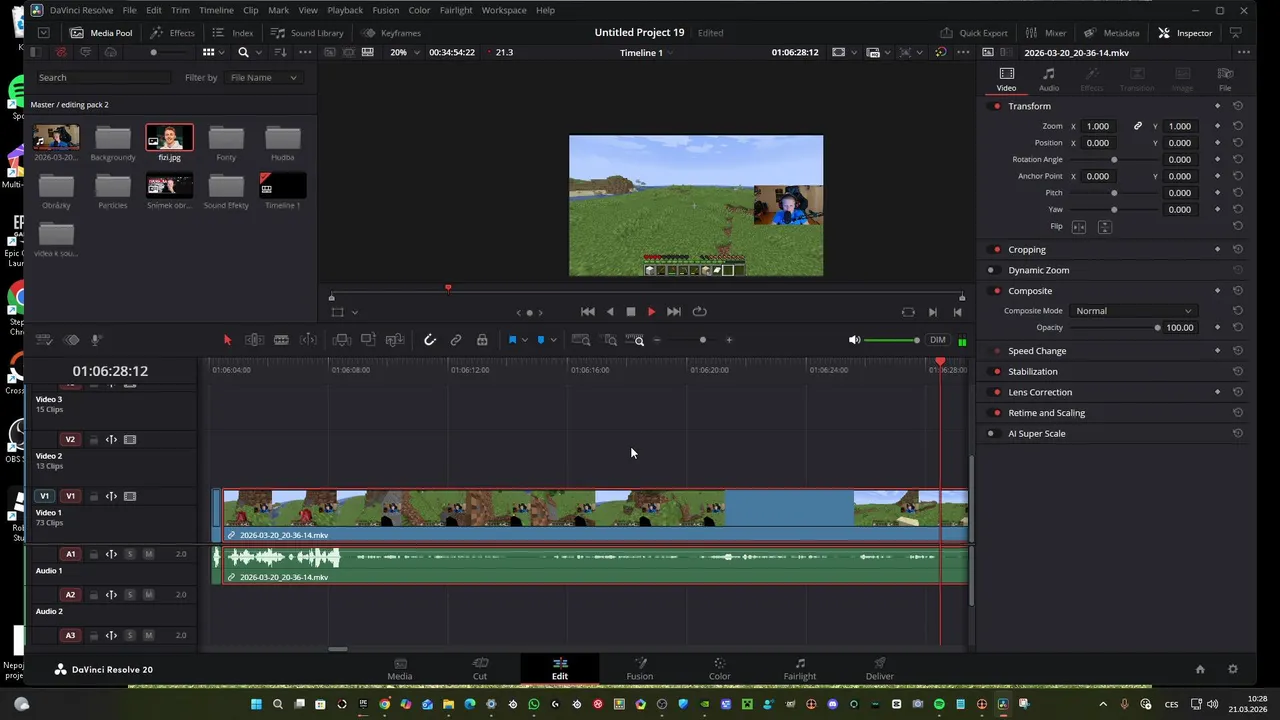1280x720 pixels.
Task: Start playback with the play button
Action: (651, 312)
